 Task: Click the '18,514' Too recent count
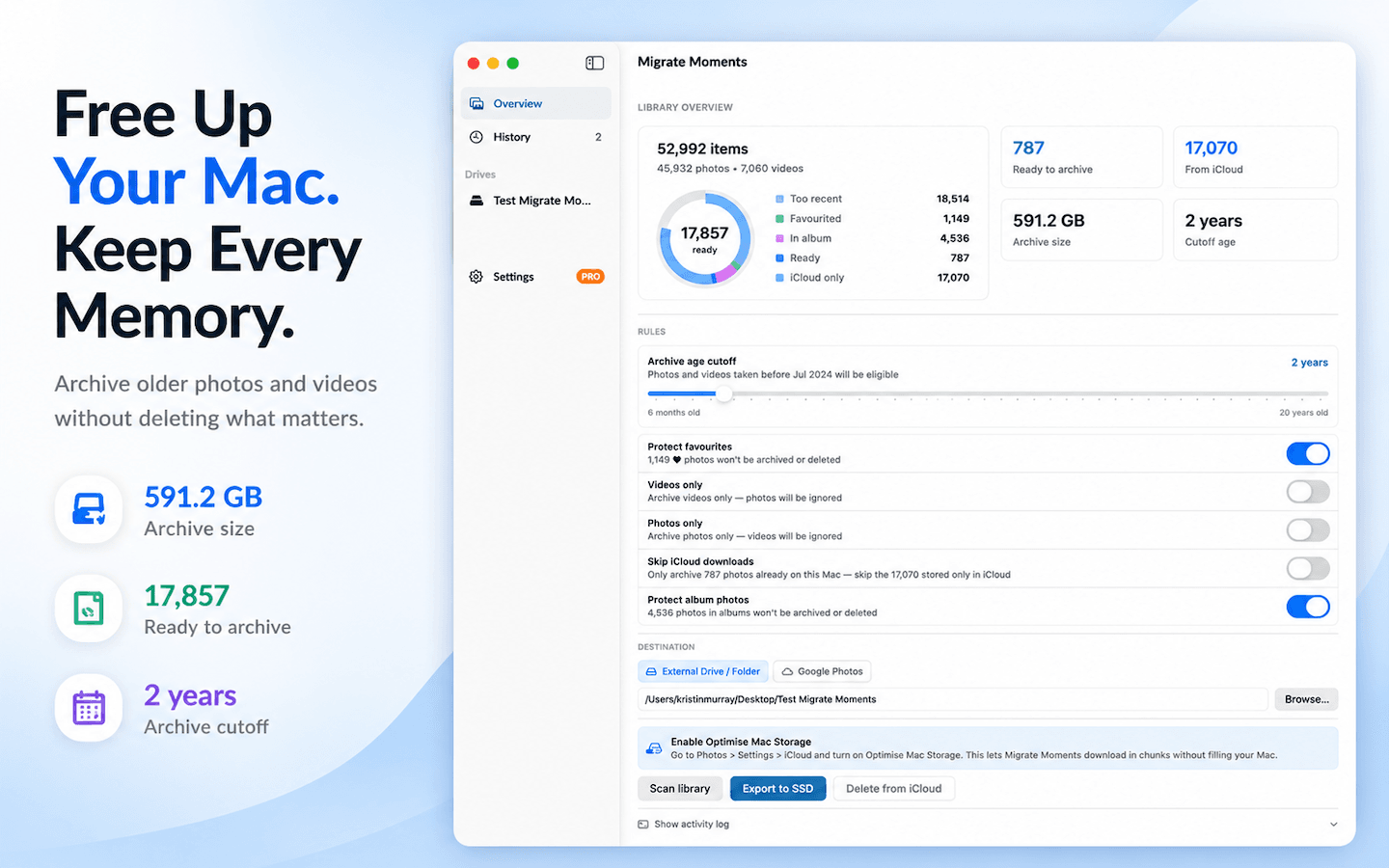click(953, 199)
